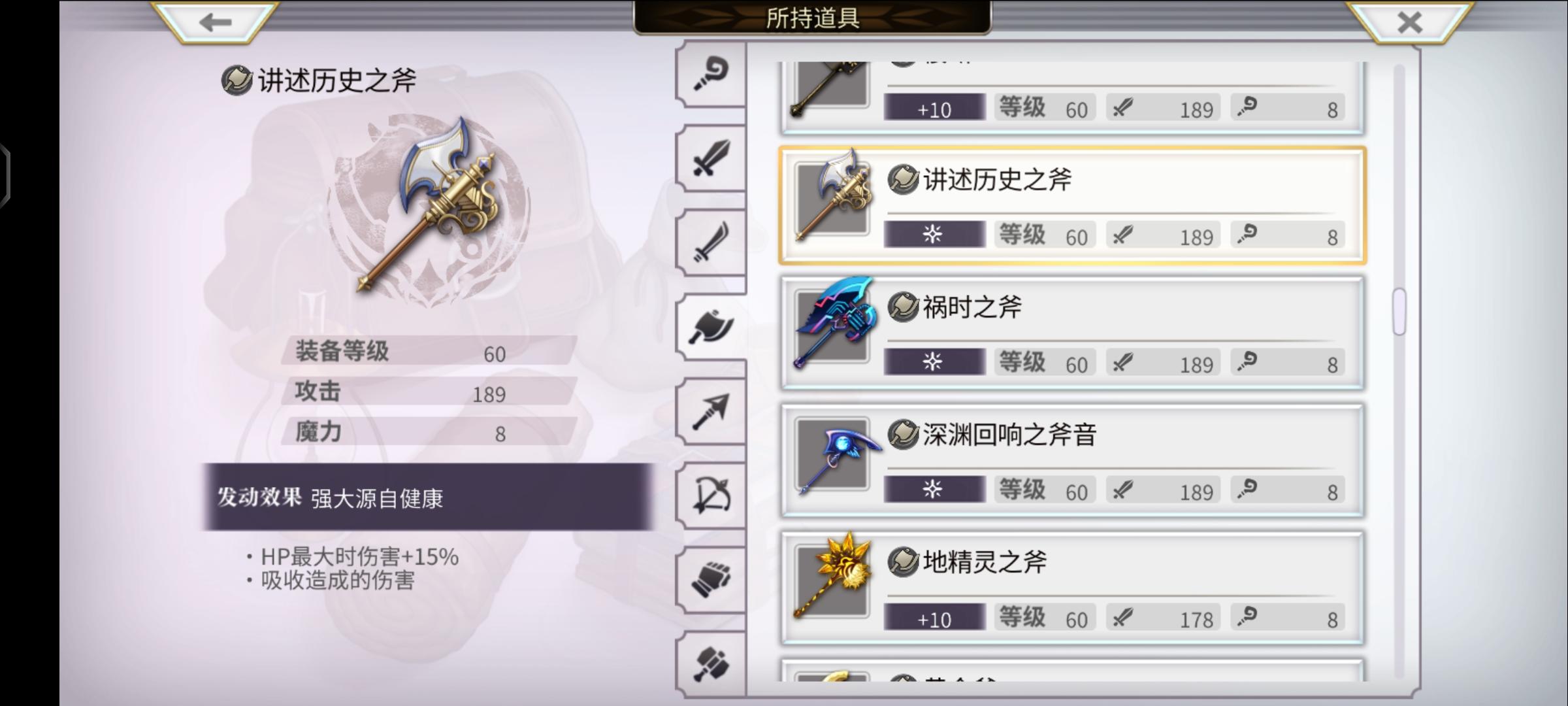Close the 所持道具 item screen
This screenshot has height=706, width=1568.
[x=1409, y=22]
